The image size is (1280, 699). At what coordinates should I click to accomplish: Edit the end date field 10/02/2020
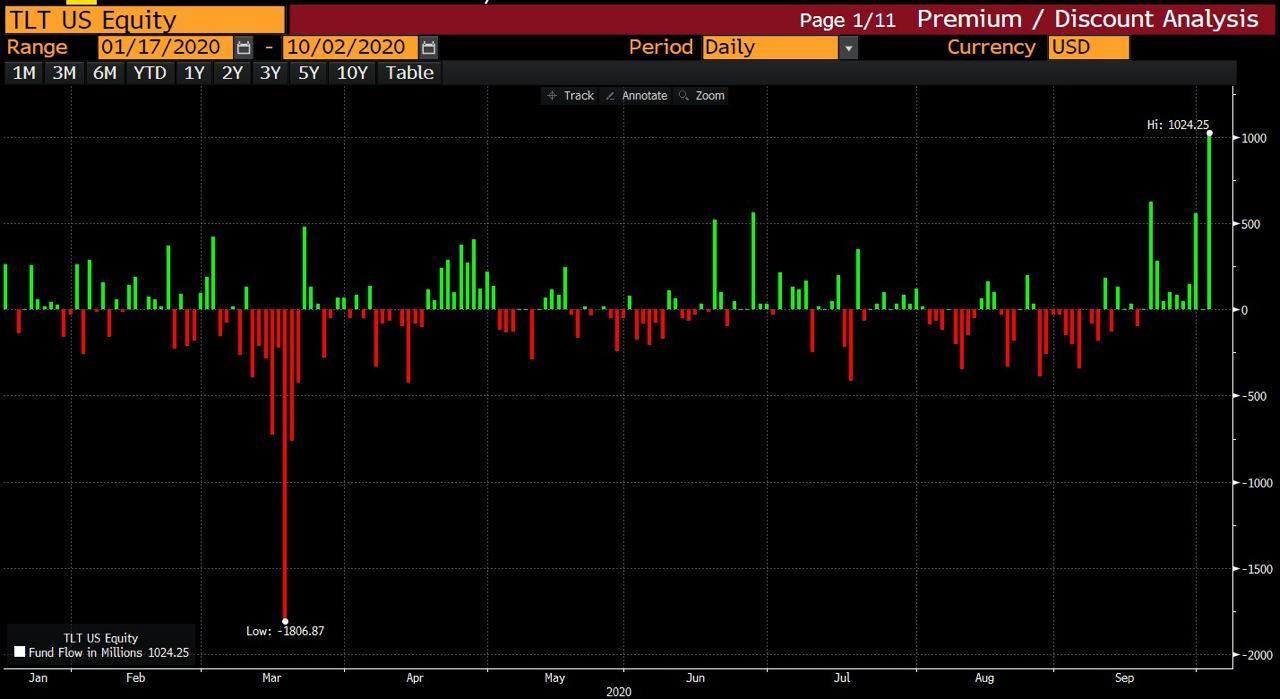click(x=350, y=47)
